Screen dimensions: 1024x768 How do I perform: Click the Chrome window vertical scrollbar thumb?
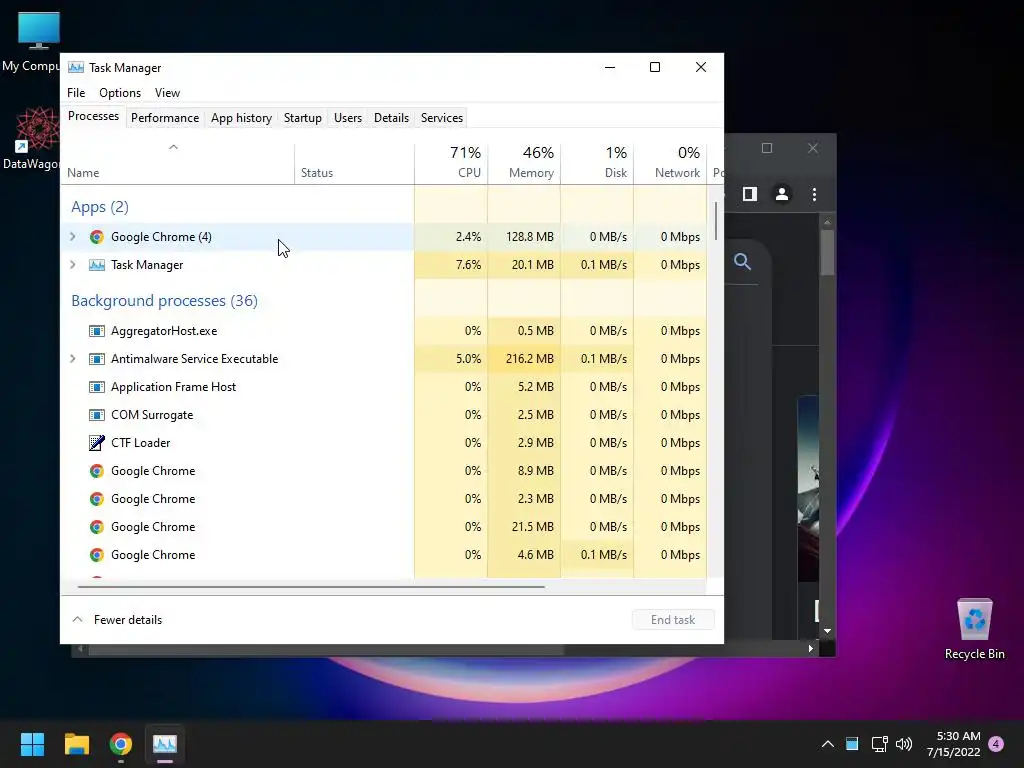(827, 253)
